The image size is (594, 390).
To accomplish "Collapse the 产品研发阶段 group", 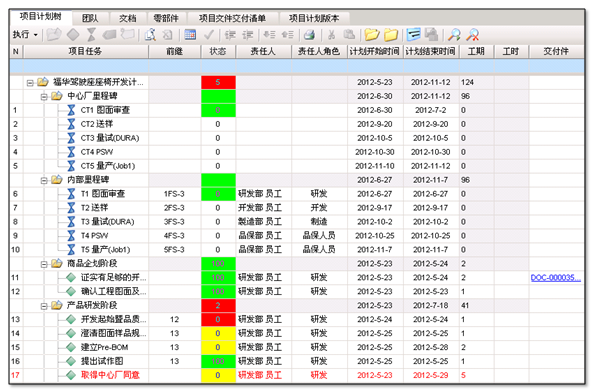I will 44,306.
